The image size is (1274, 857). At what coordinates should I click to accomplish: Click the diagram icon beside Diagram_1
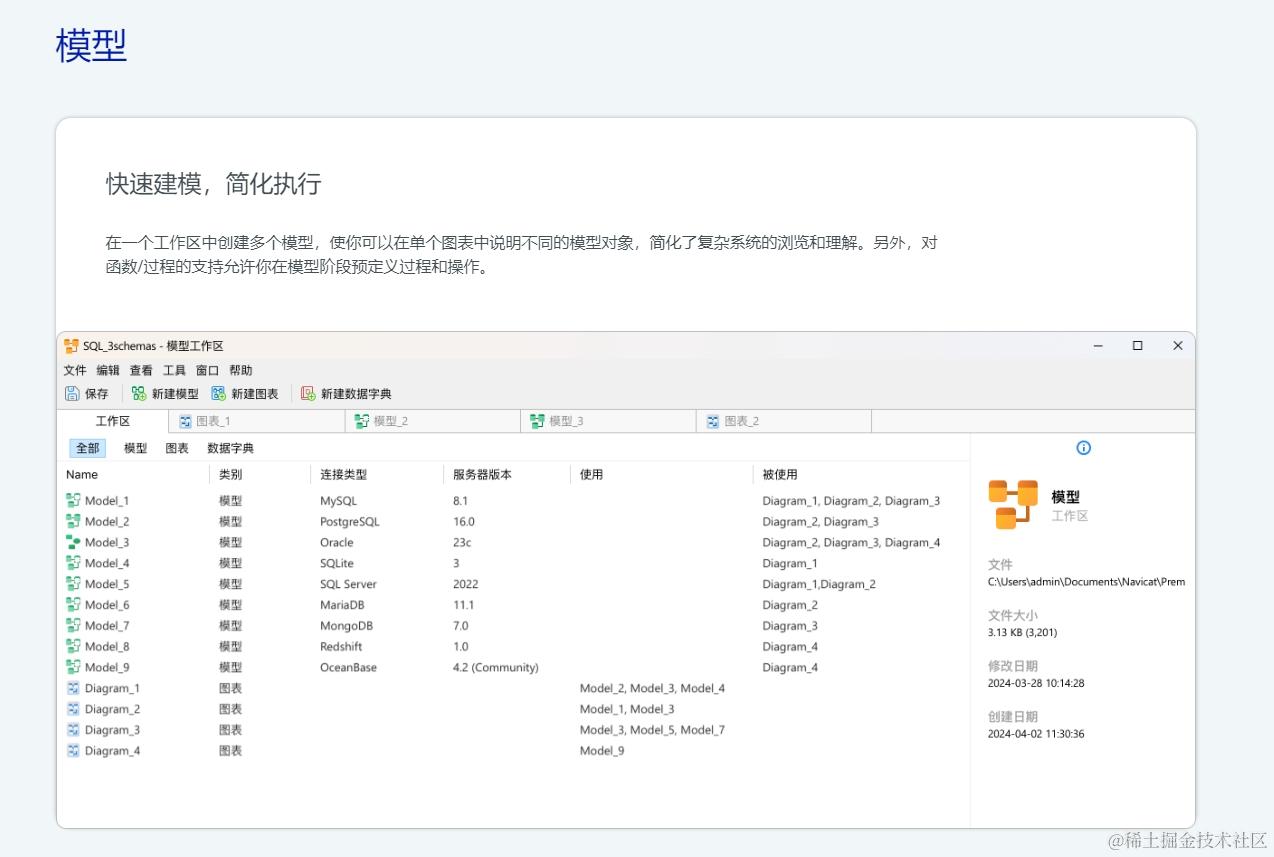pyautogui.click(x=72, y=688)
